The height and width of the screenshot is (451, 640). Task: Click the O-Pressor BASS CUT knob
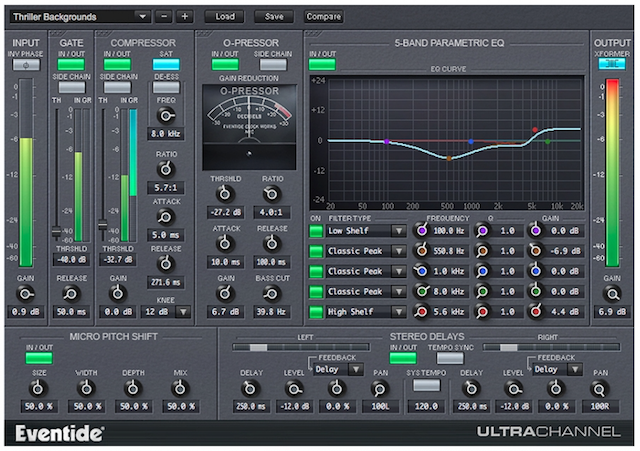[x=271, y=293]
